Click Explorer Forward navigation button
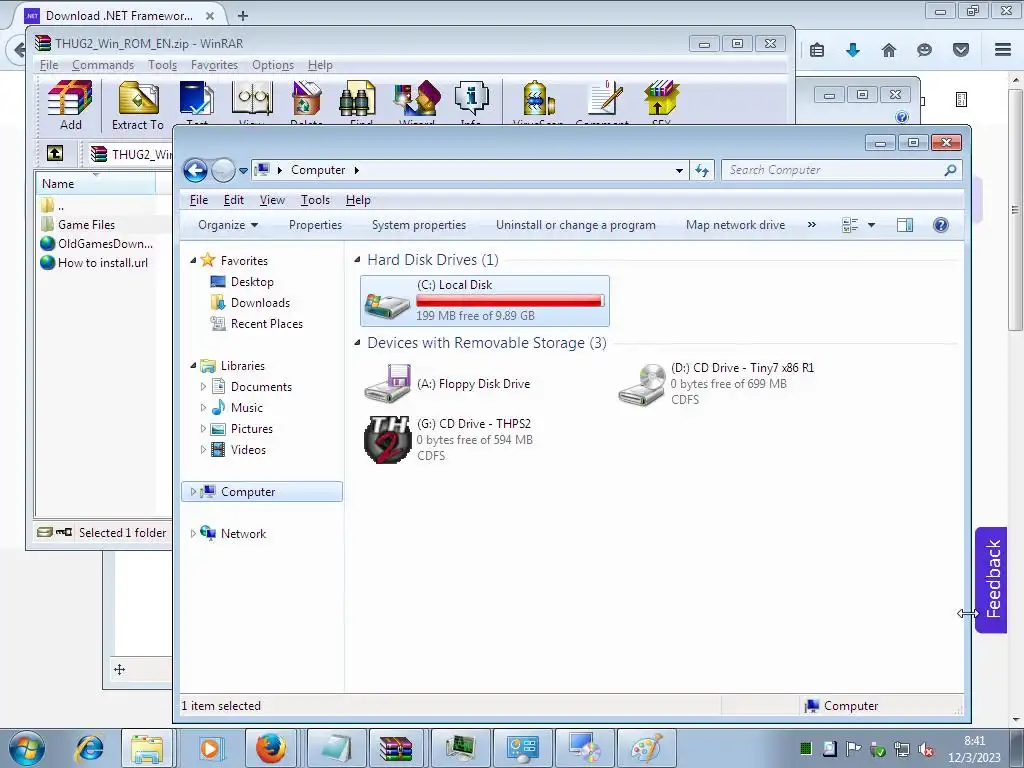The height and width of the screenshot is (768, 1024). tap(223, 170)
